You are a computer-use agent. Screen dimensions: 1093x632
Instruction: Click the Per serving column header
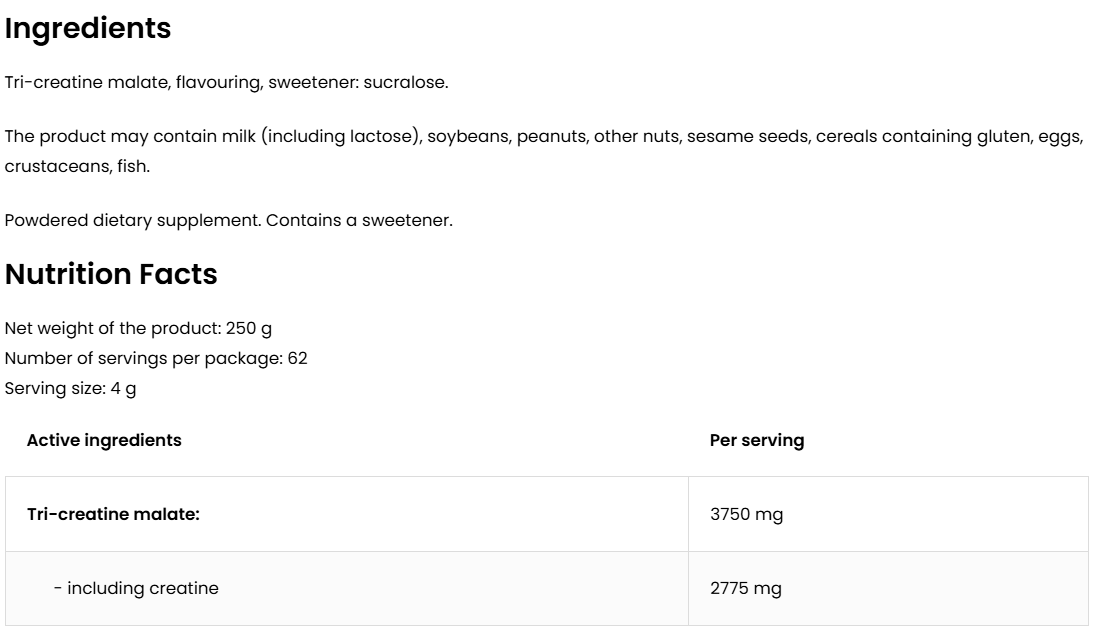(x=756, y=440)
